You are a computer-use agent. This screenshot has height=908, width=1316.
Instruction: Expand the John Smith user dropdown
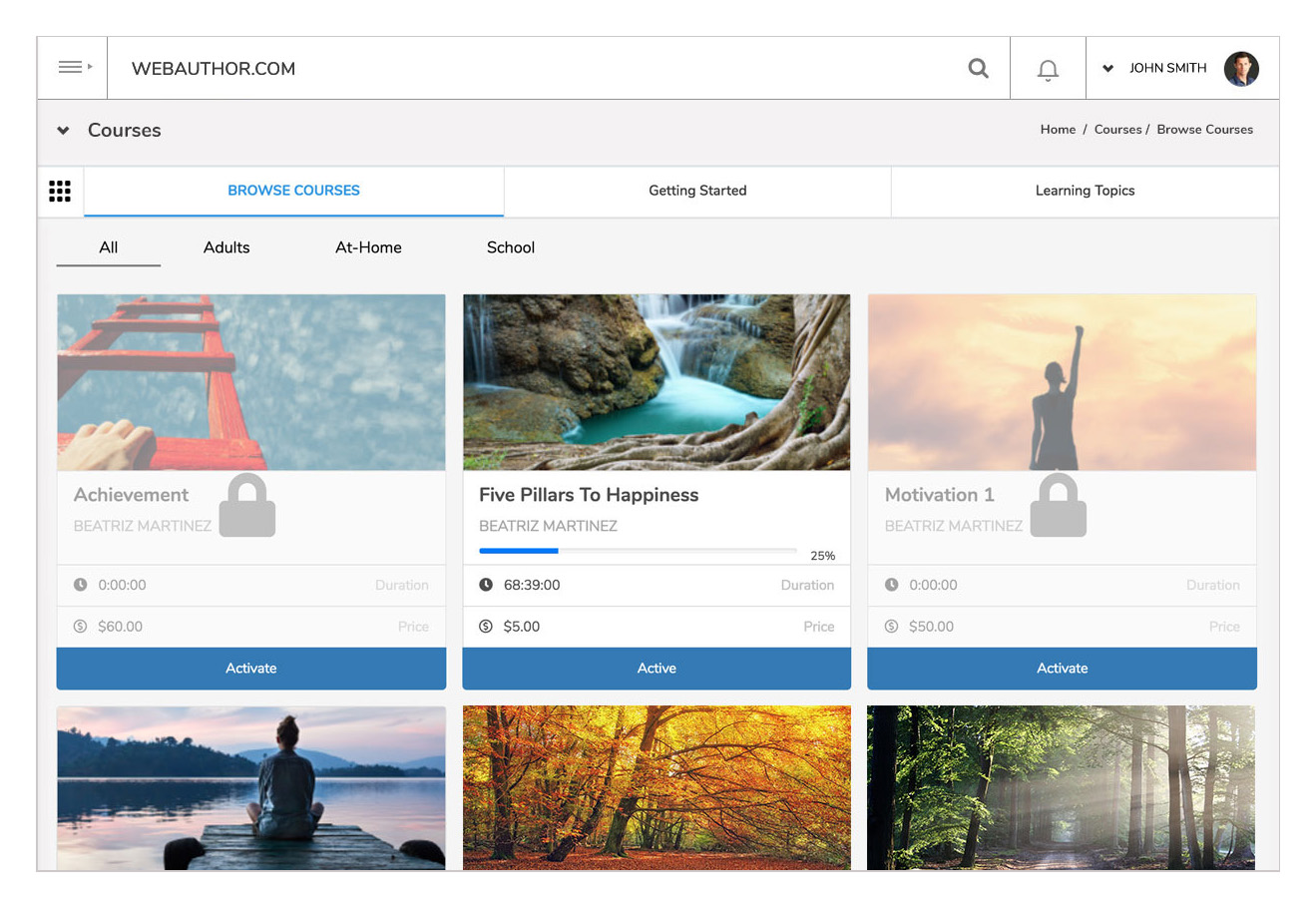click(1107, 69)
